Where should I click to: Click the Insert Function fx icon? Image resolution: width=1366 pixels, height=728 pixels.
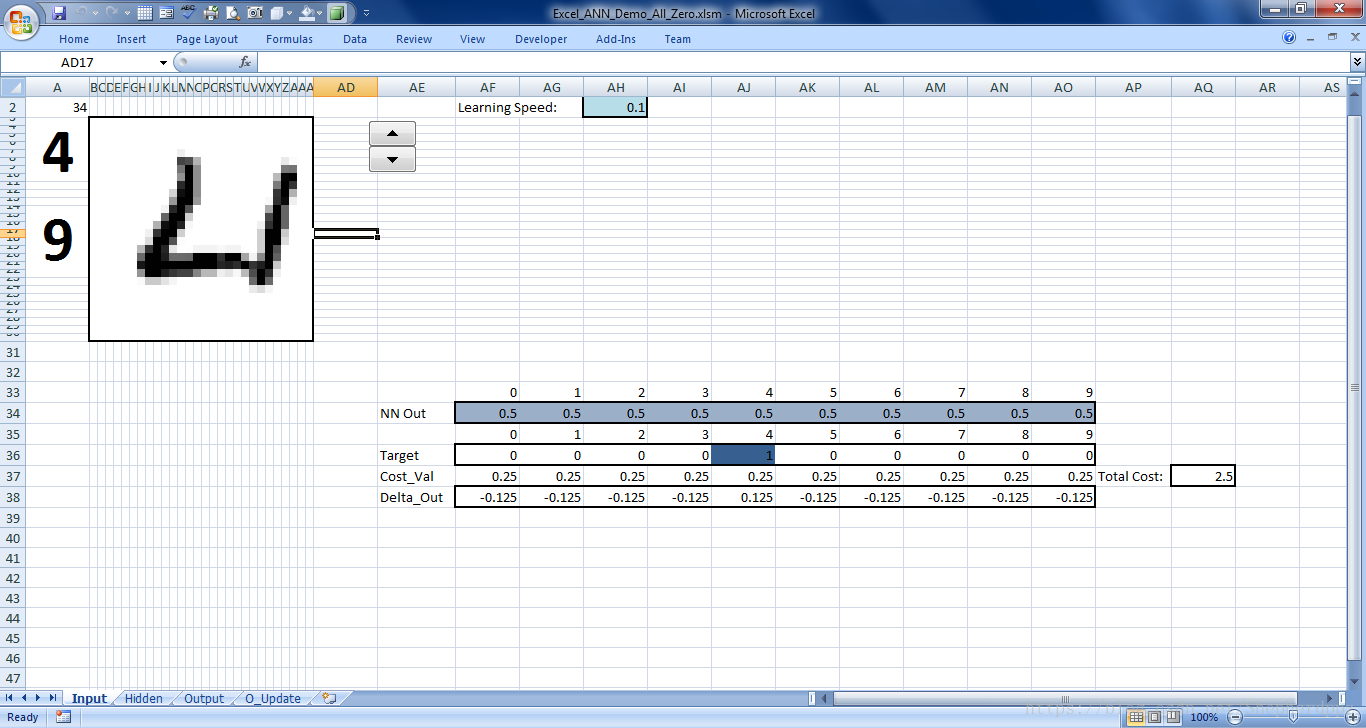point(245,62)
